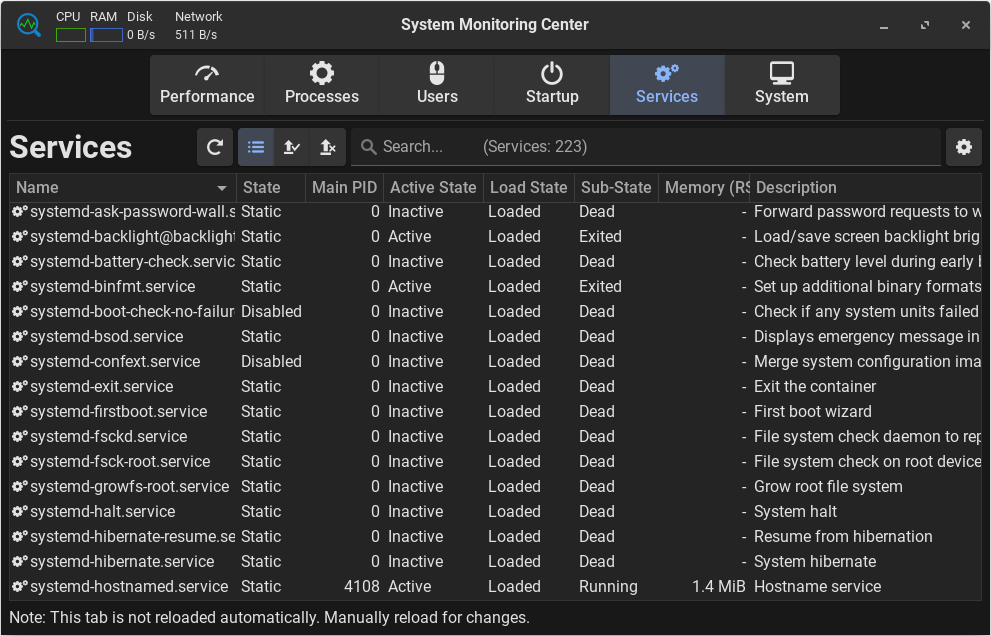Refresh the services list
Viewport: 991px width, 636px height.
[214, 147]
